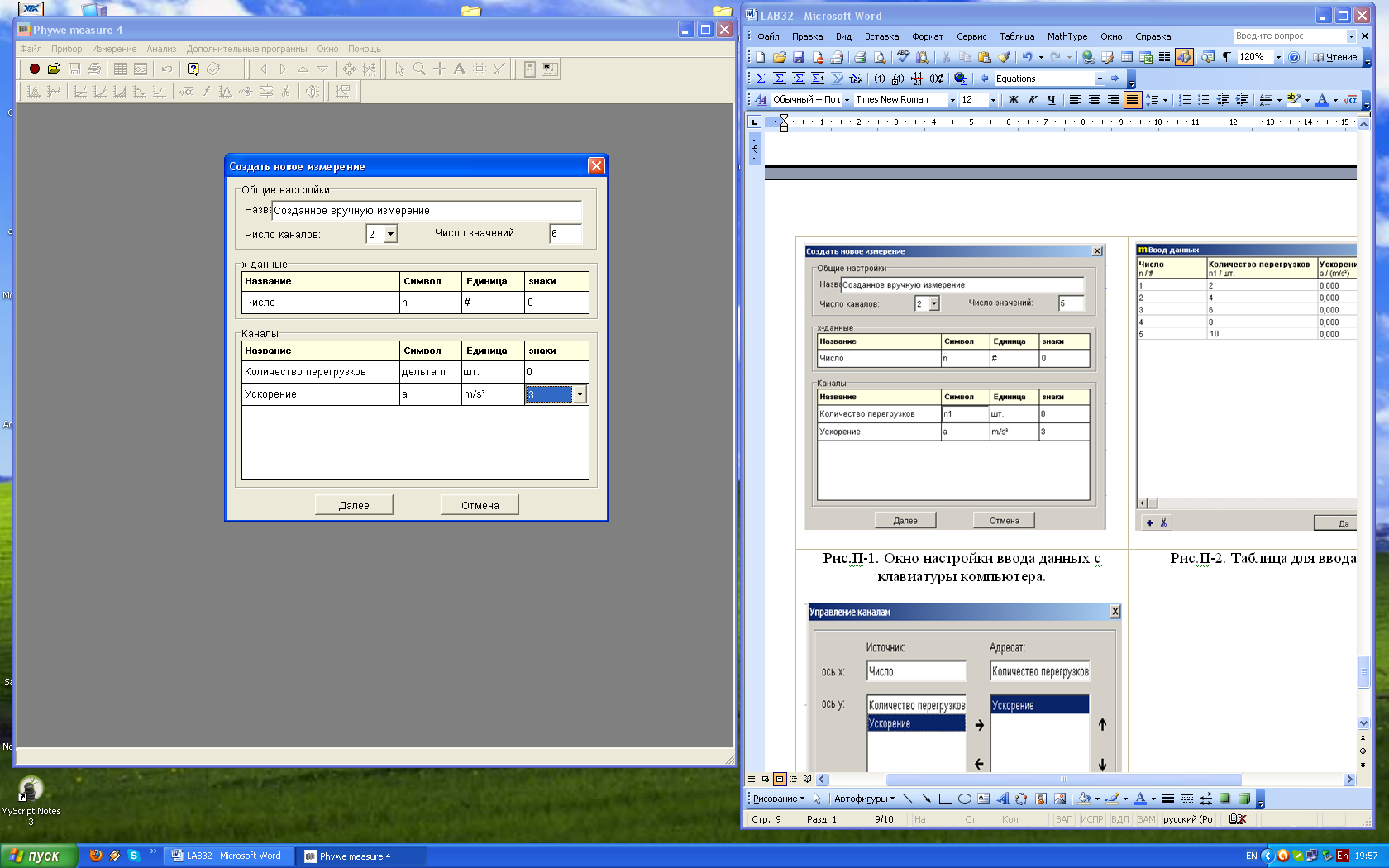Open the Word Сервис menu
1389x868 pixels.
coord(971,36)
